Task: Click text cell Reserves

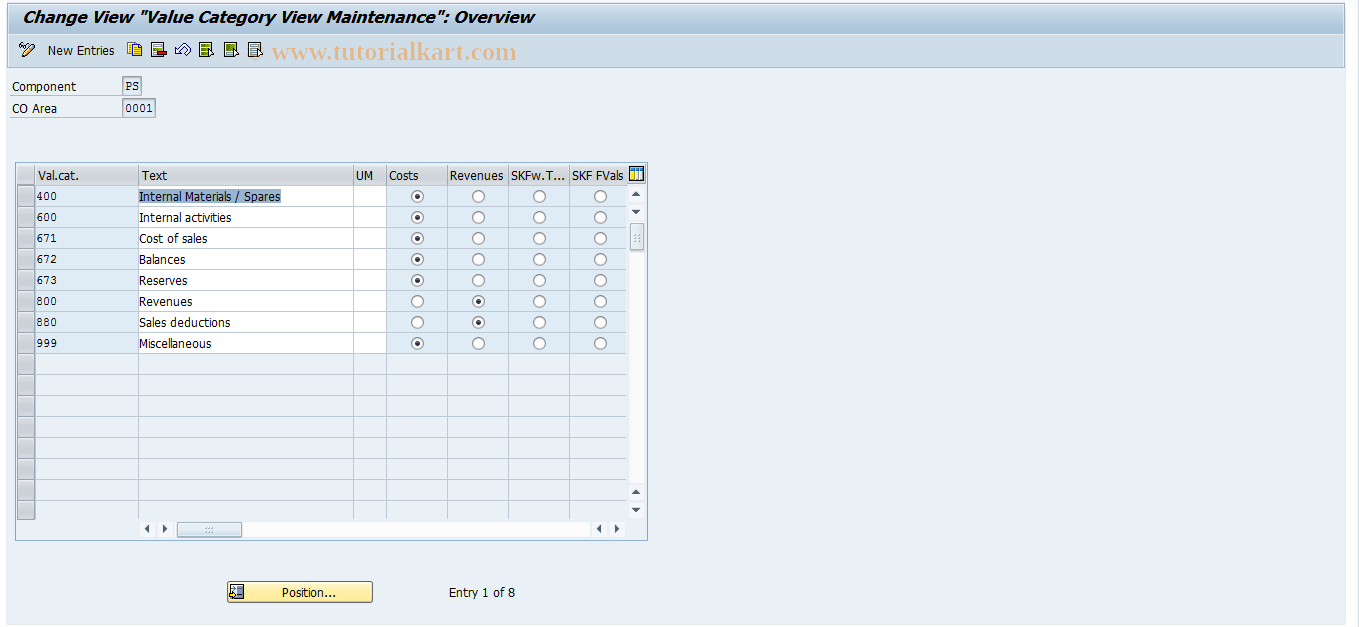Action: tap(246, 280)
